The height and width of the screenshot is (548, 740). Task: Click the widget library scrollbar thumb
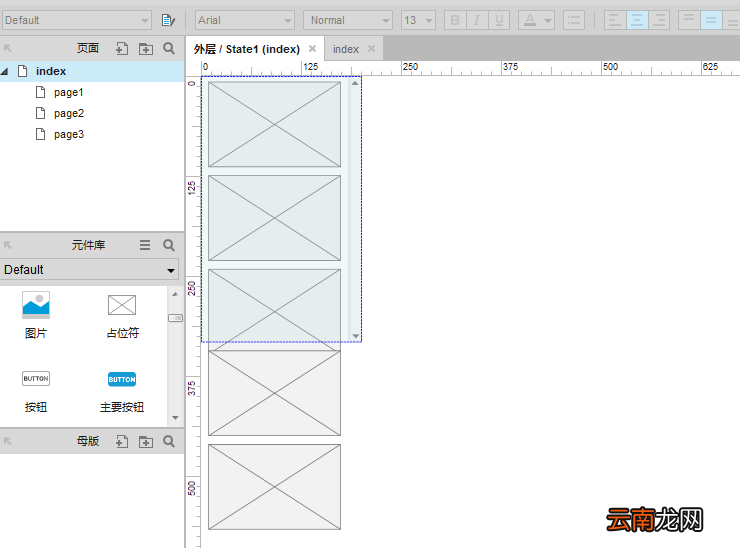click(x=175, y=318)
